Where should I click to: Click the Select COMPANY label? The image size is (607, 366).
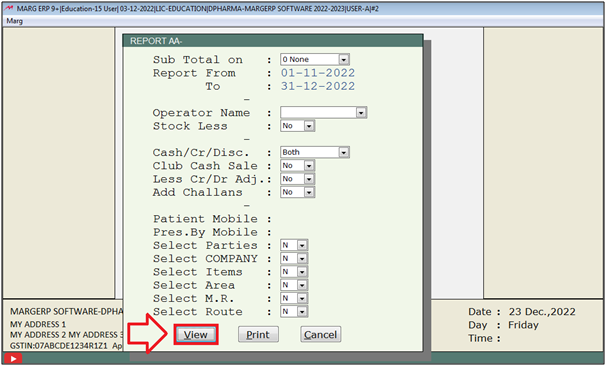click(205, 258)
